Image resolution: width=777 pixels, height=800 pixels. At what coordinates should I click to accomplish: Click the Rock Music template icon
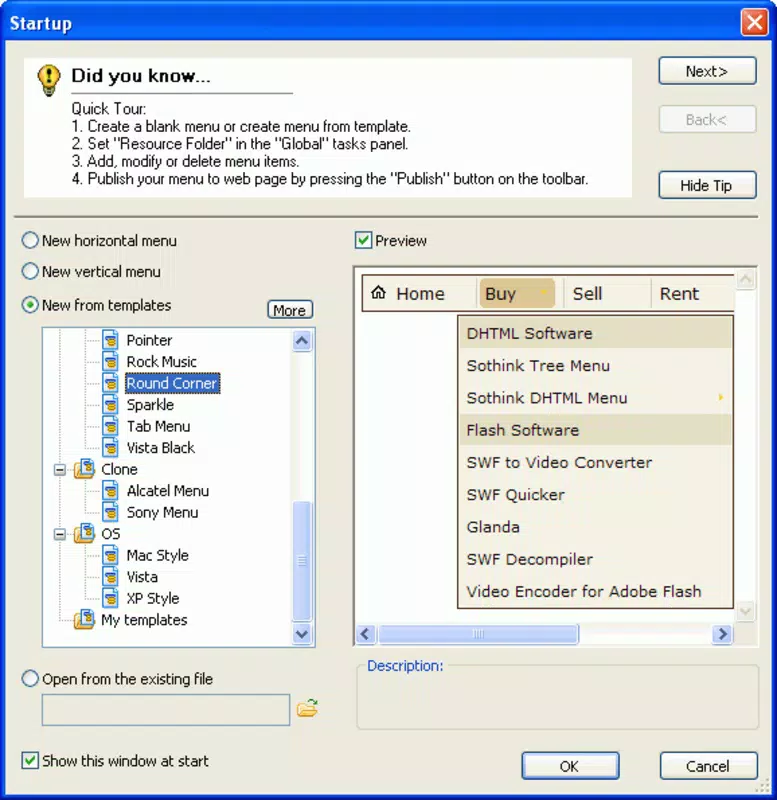click(110, 361)
